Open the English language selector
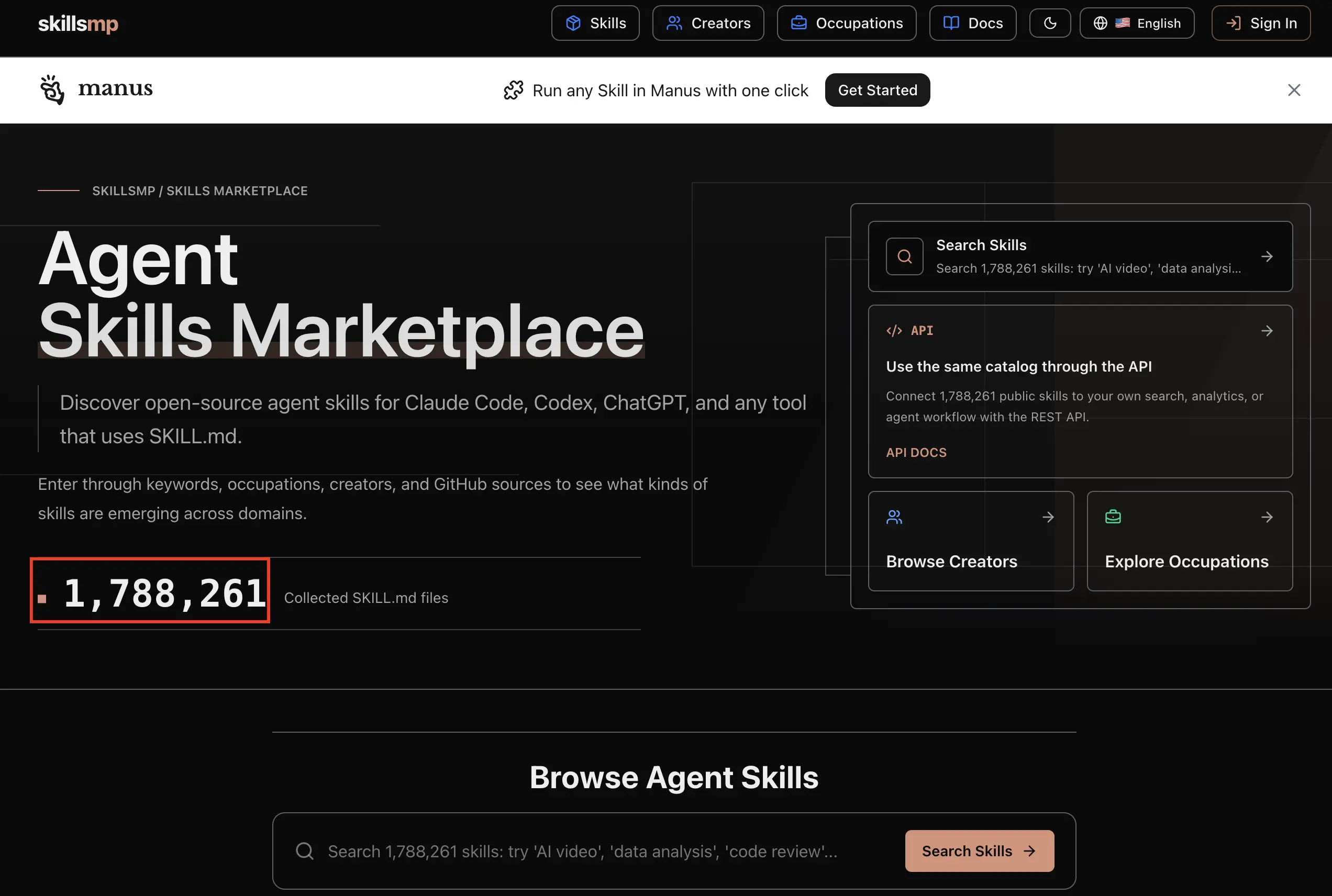 tap(1137, 23)
